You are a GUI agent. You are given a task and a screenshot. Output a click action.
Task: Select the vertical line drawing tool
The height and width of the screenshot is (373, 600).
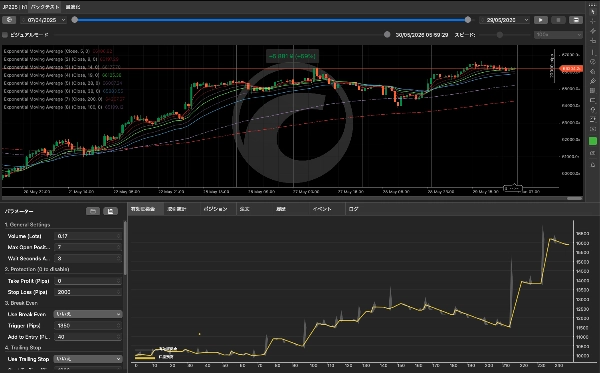coord(593,52)
